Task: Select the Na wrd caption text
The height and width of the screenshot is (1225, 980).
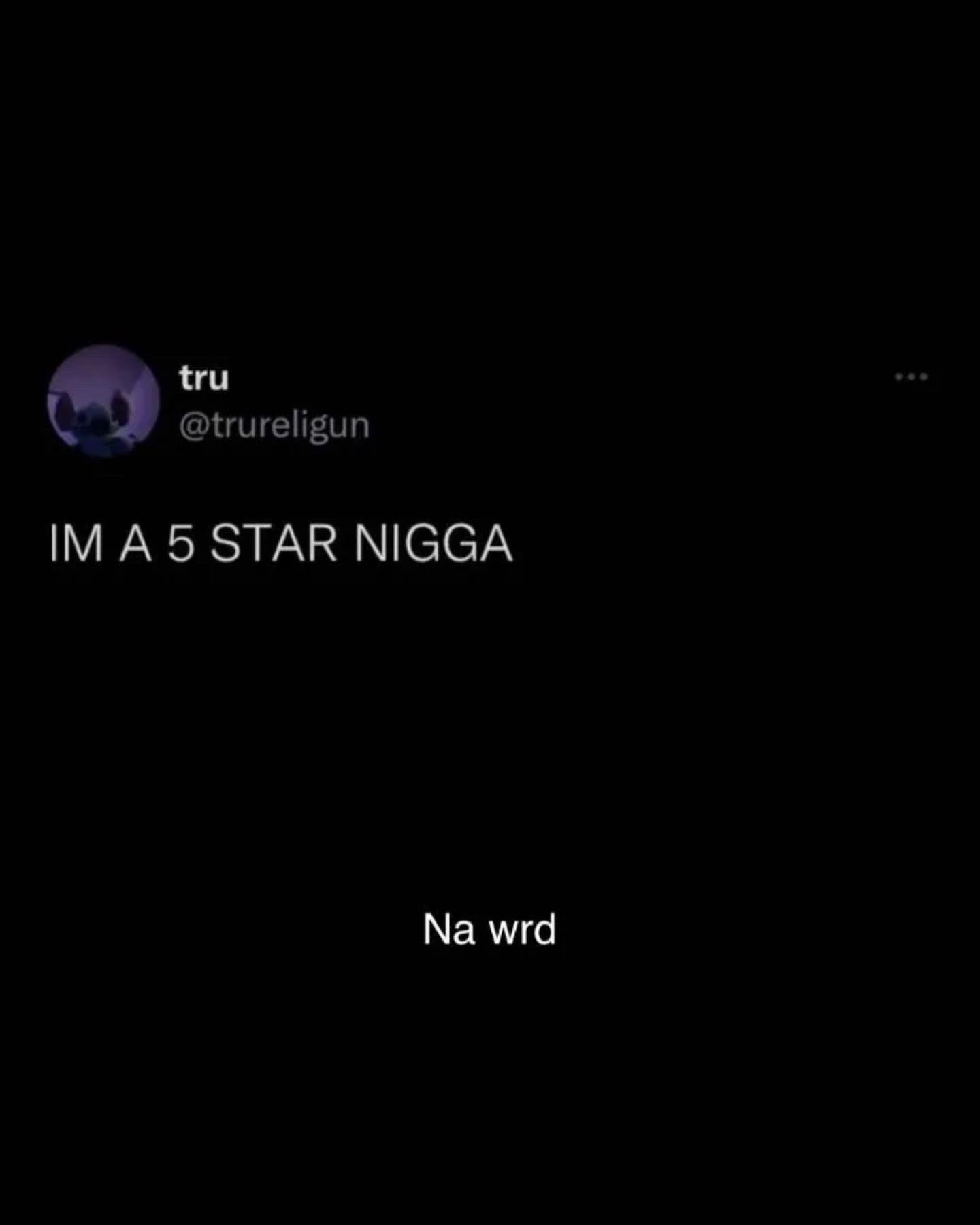Action: 489,929
